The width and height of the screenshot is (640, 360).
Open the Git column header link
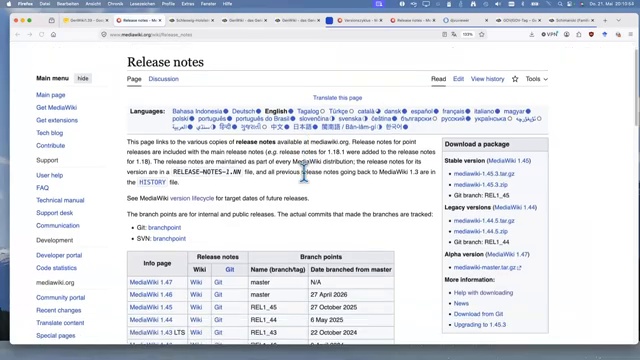pos(230,270)
